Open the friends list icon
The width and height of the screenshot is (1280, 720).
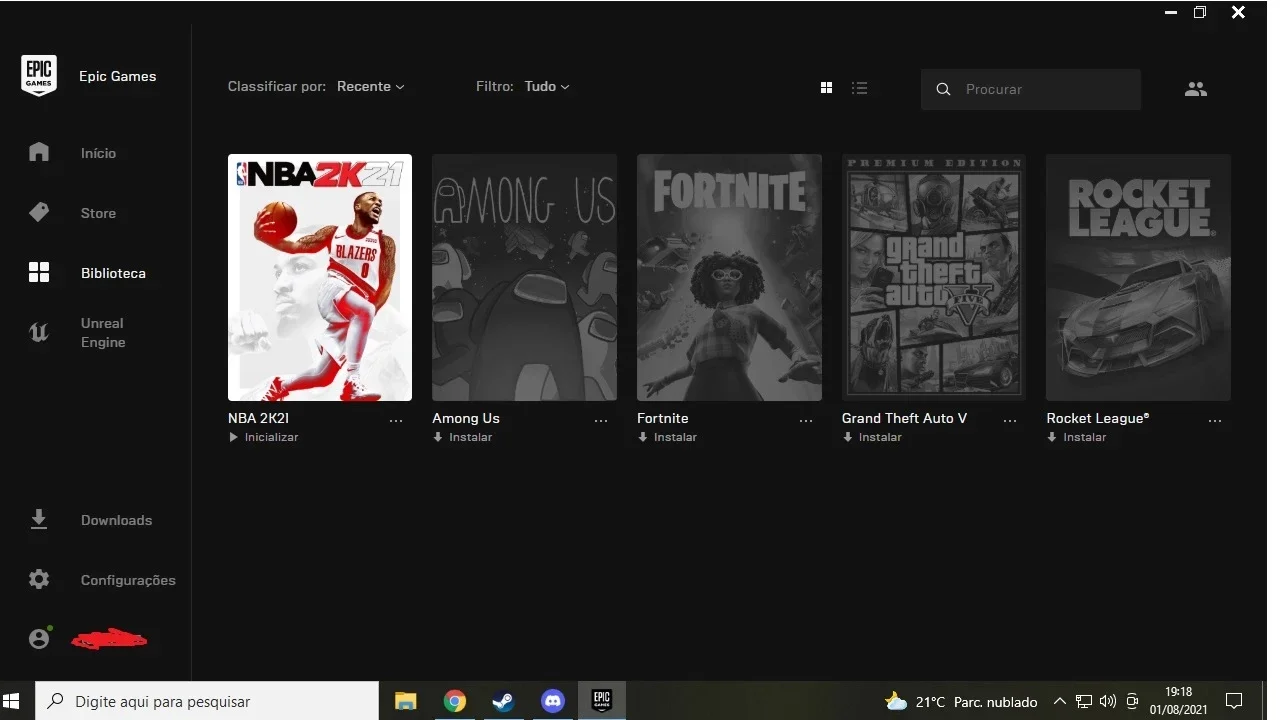pyautogui.click(x=1196, y=89)
